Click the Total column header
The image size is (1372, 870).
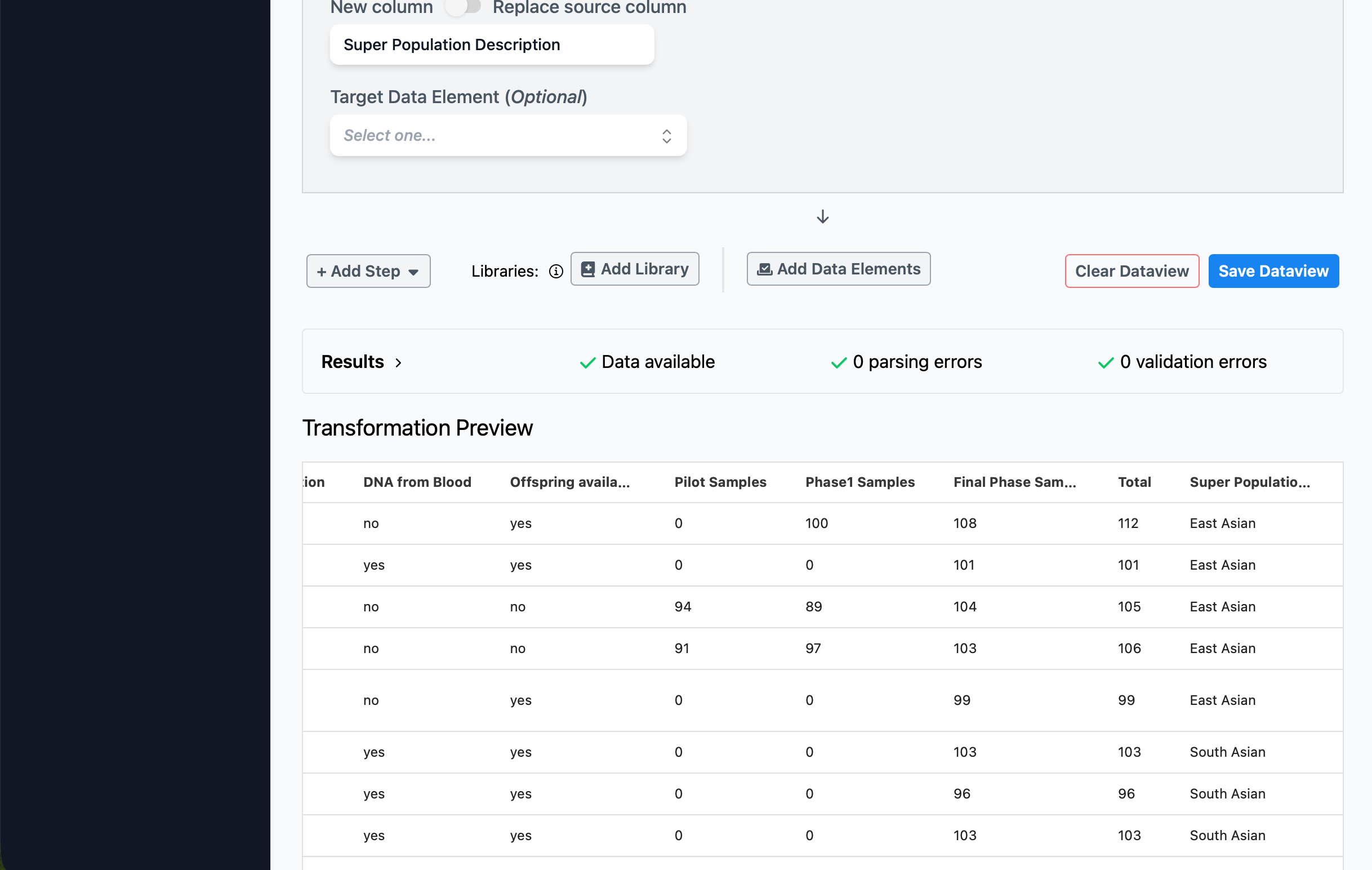(1134, 482)
